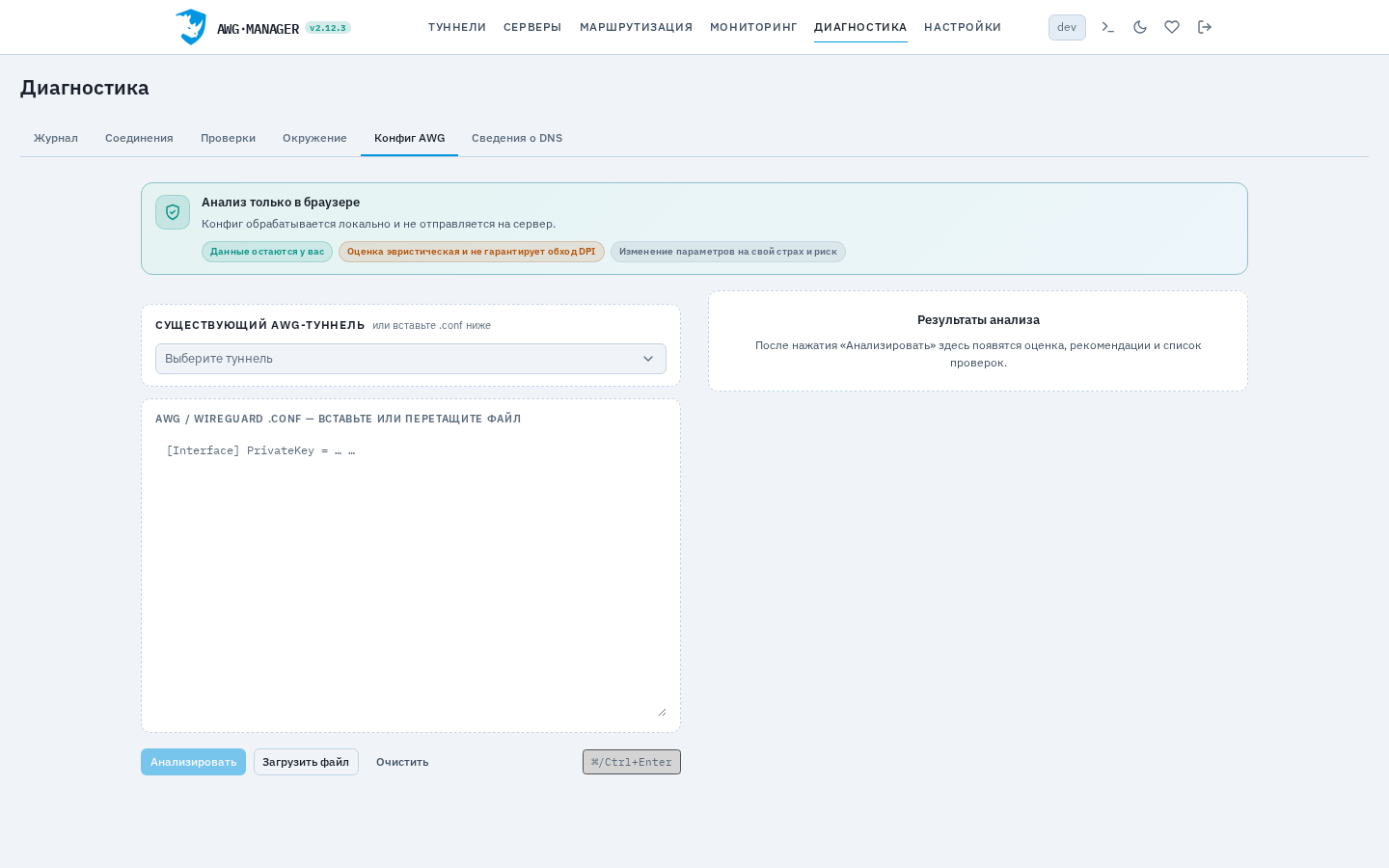The image size is (1389, 868).
Task: Click the Результаты анализа heading
Action: pyautogui.click(x=978, y=320)
